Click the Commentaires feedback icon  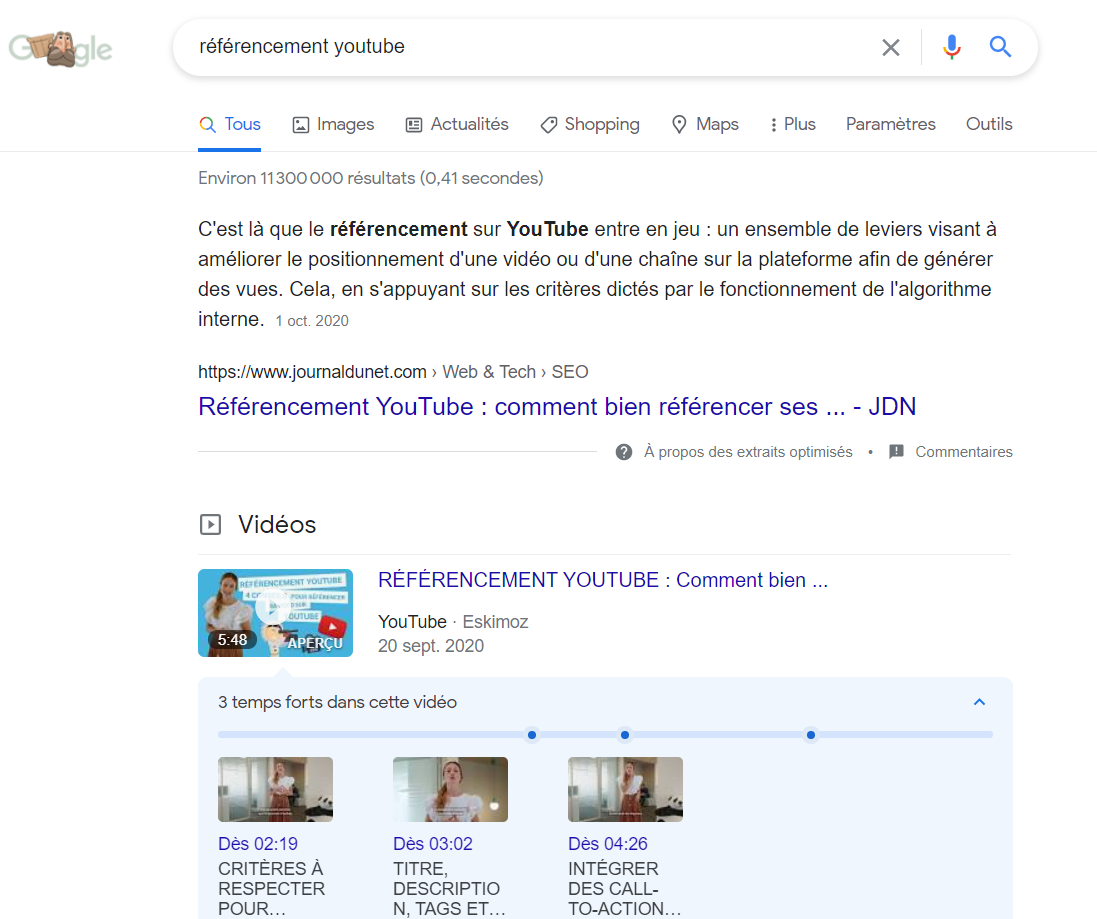click(896, 452)
